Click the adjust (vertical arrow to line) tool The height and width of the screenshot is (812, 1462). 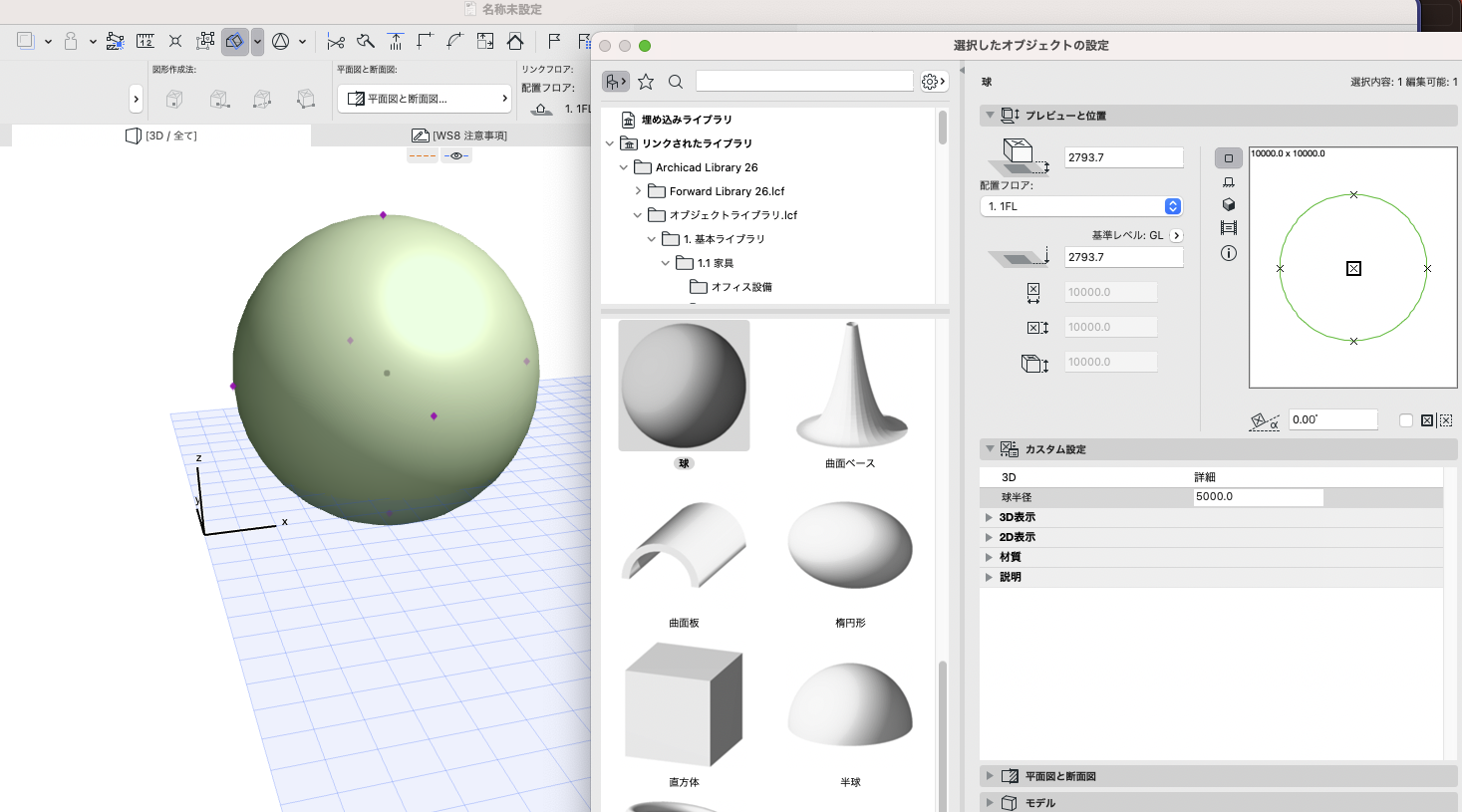[396, 41]
